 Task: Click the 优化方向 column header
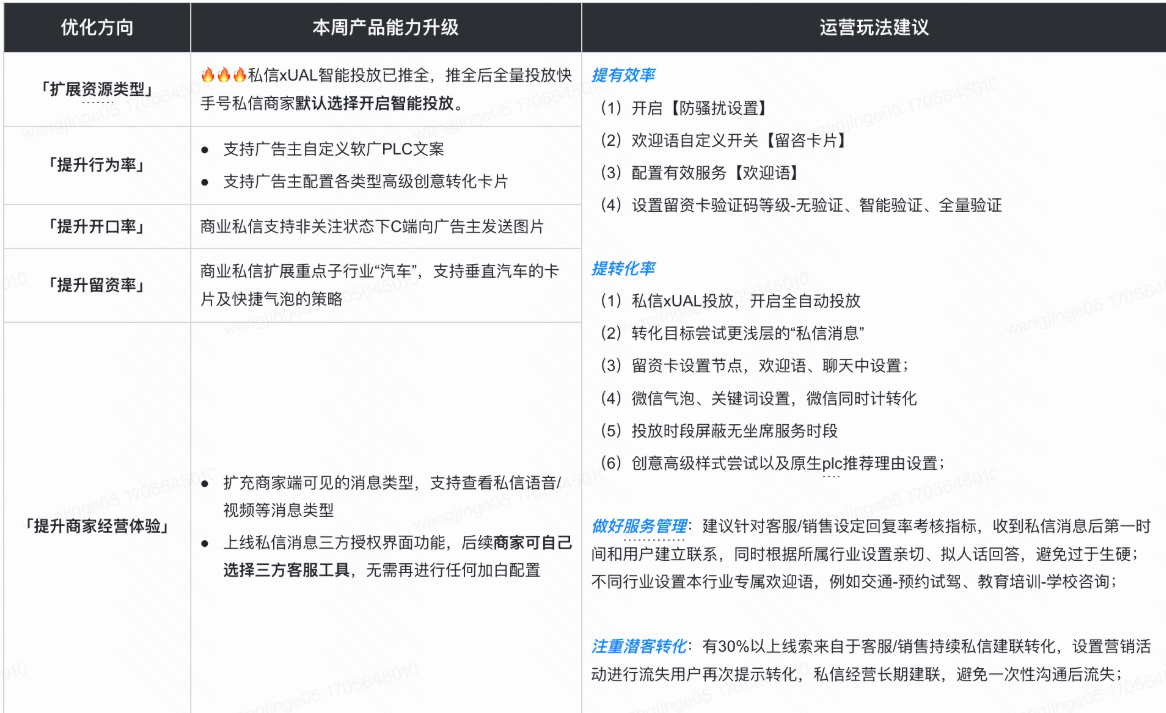pyautogui.click(x=97, y=28)
